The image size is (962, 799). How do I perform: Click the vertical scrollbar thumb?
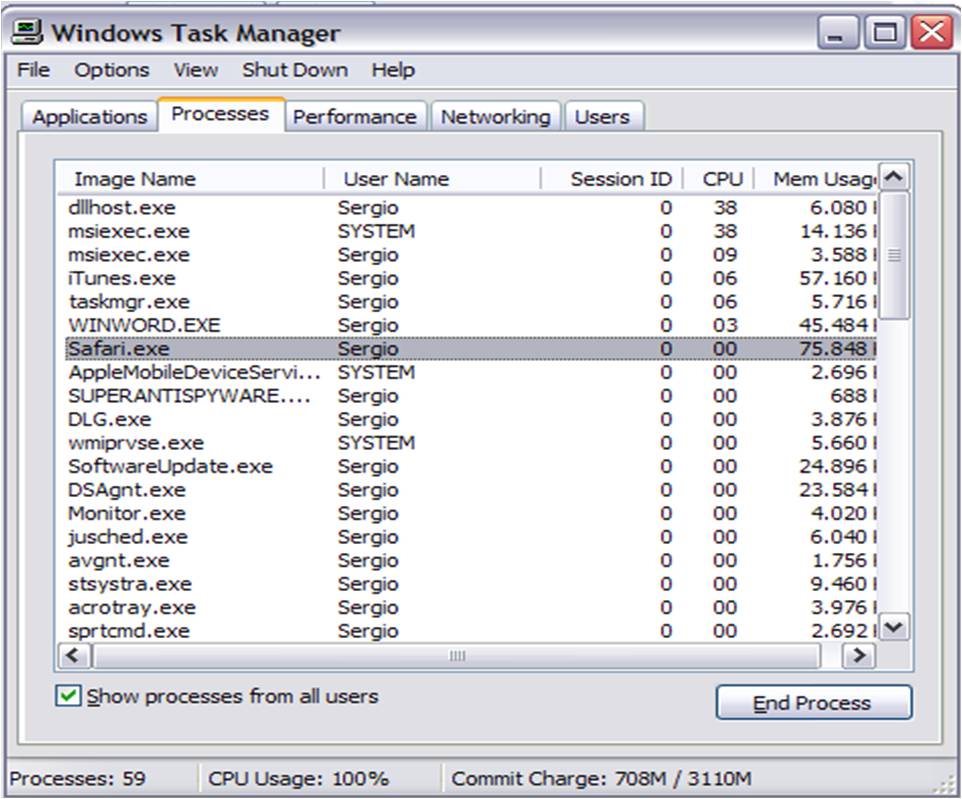click(x=894, y=255)
